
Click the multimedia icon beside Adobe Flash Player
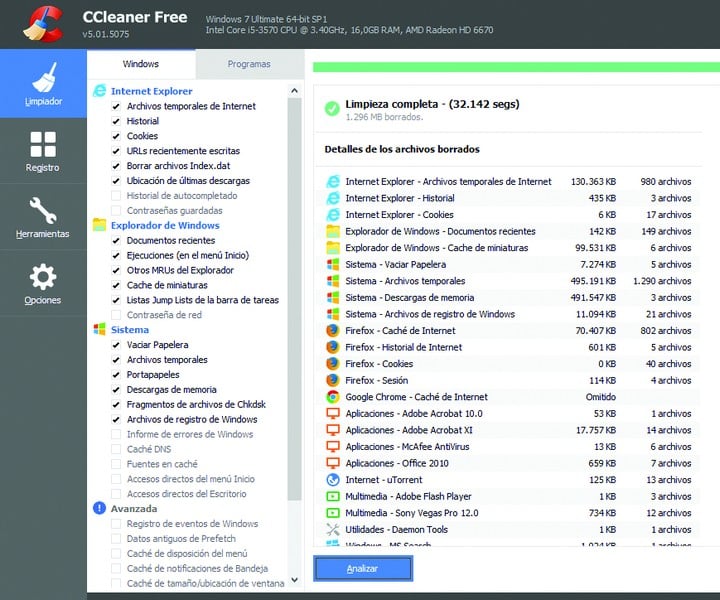pos(333,496)
